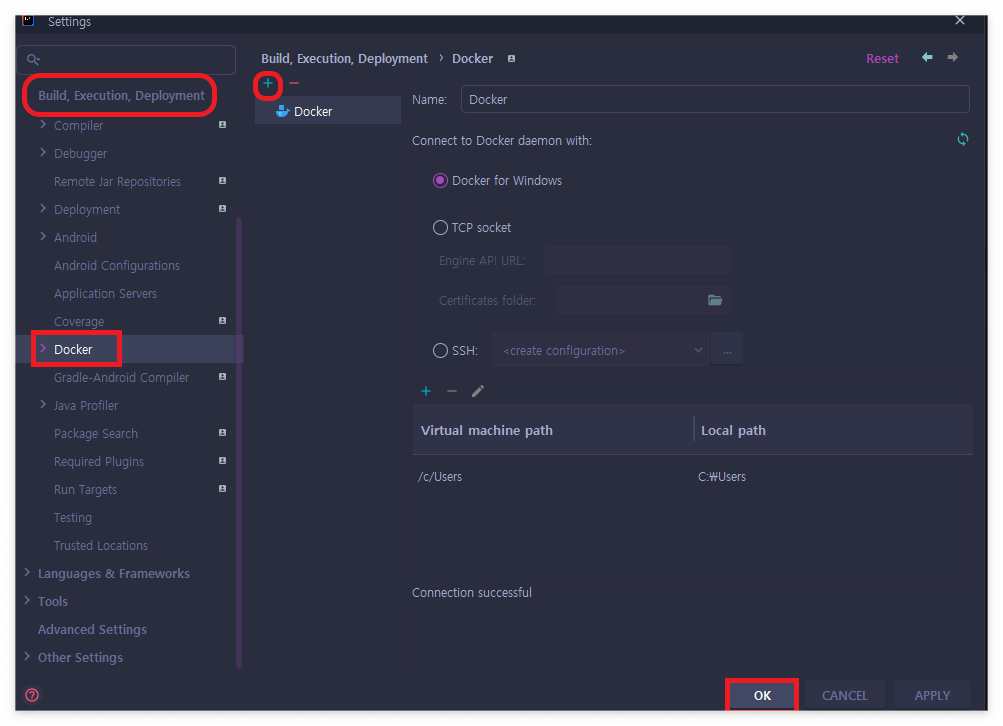Select the /c/Users mapping cell
Viewport: 1003px width, 726px height.
click(x=439, y=477)
